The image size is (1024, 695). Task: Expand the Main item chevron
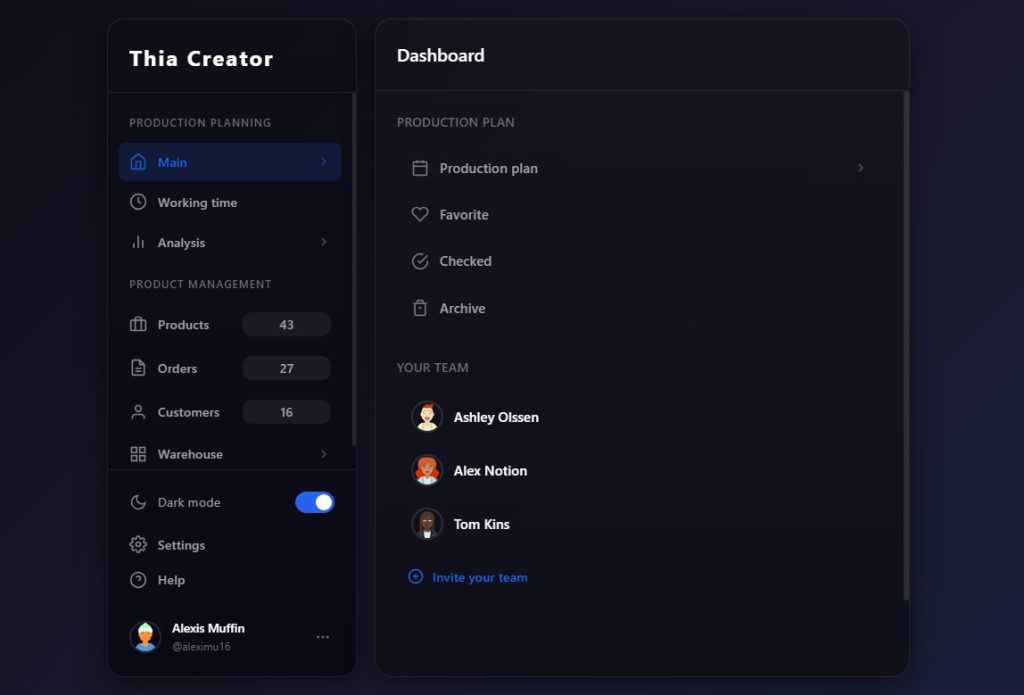pyautogui.click(x=324, y=161)
